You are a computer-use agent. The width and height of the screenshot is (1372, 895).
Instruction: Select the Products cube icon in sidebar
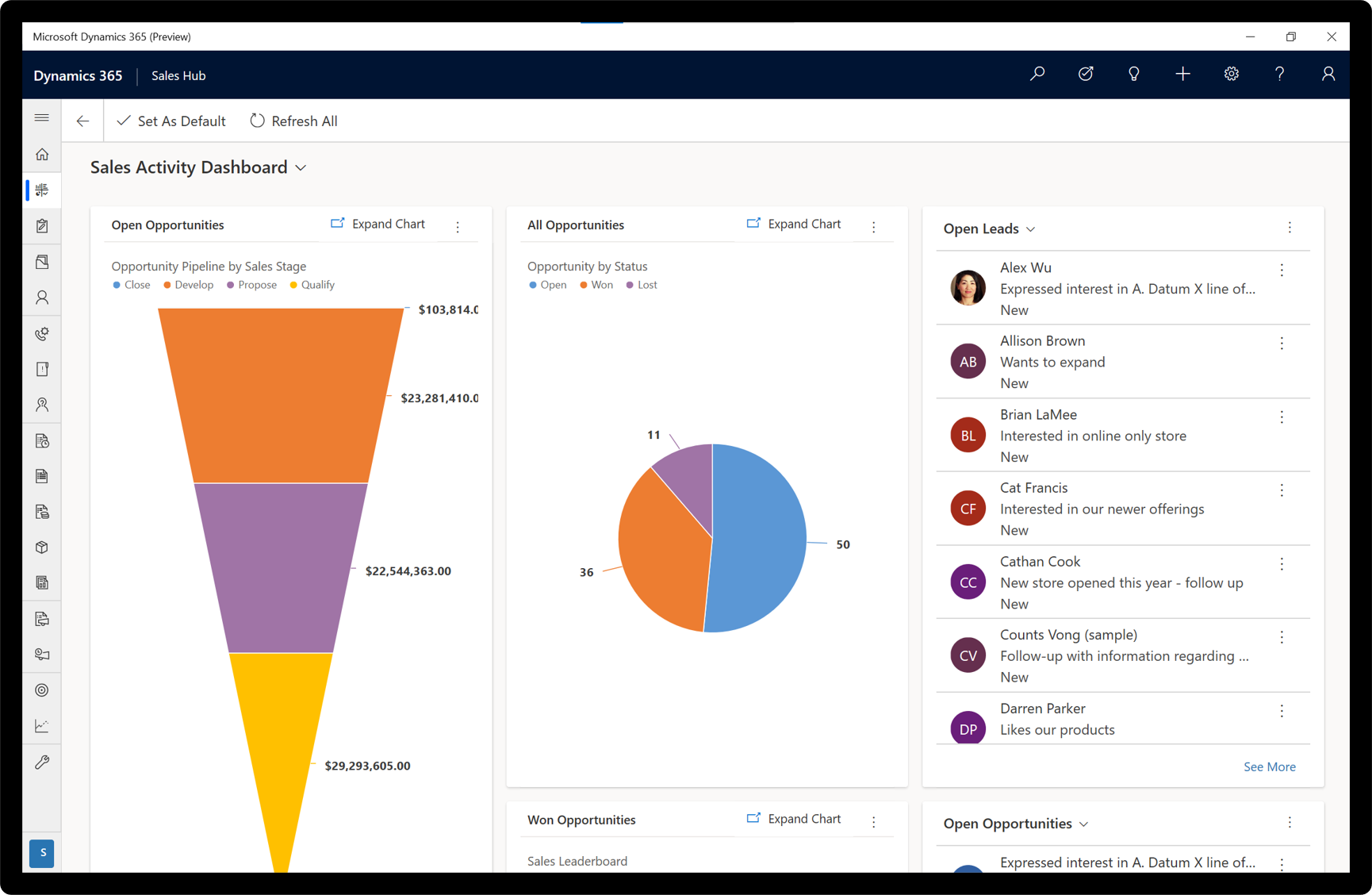(41, 547)
